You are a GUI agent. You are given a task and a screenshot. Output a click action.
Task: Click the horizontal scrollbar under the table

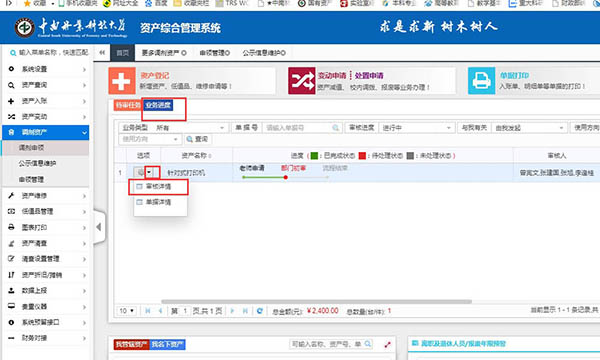(316, 301)
